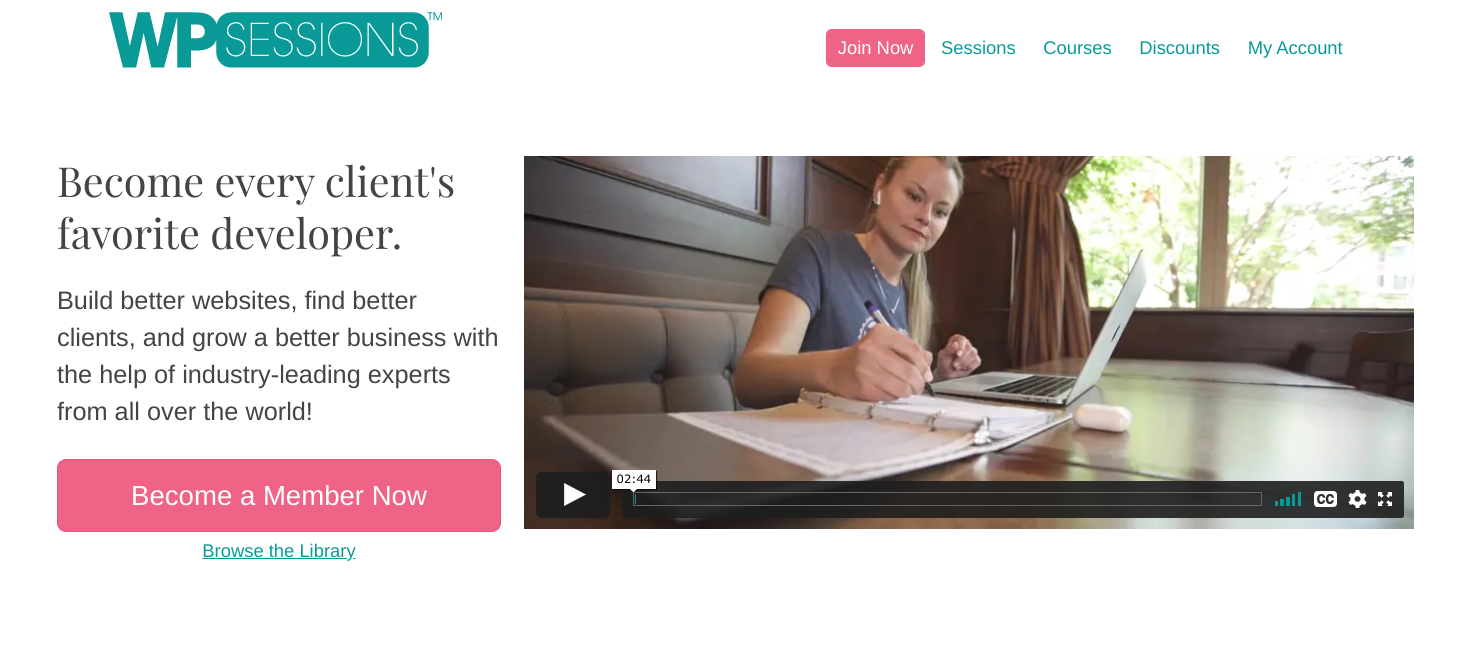Play the intro video
The image size is (1478, 649).
pos(573,495)
